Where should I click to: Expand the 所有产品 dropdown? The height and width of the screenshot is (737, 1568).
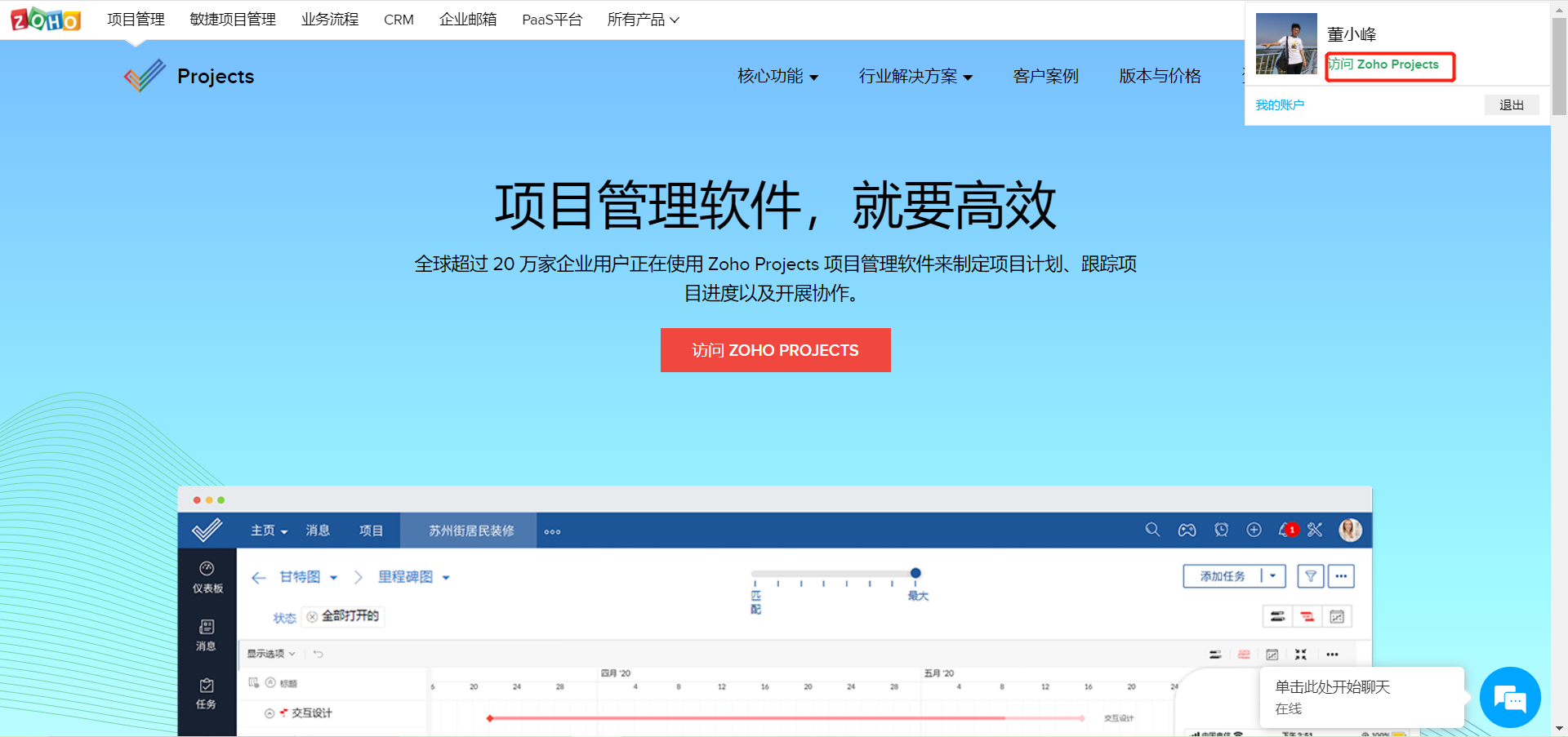click(x=643, y=20)
